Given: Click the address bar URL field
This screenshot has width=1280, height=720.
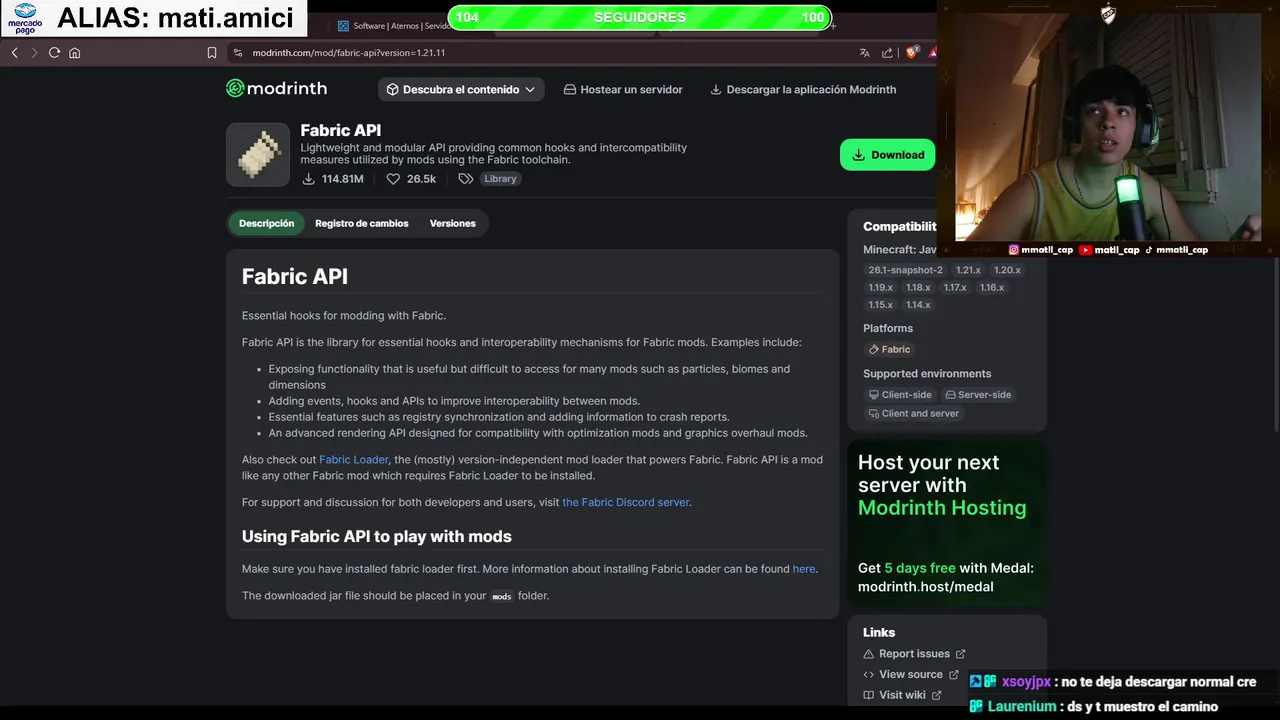Looking at the screenshot, I should 540,53.
